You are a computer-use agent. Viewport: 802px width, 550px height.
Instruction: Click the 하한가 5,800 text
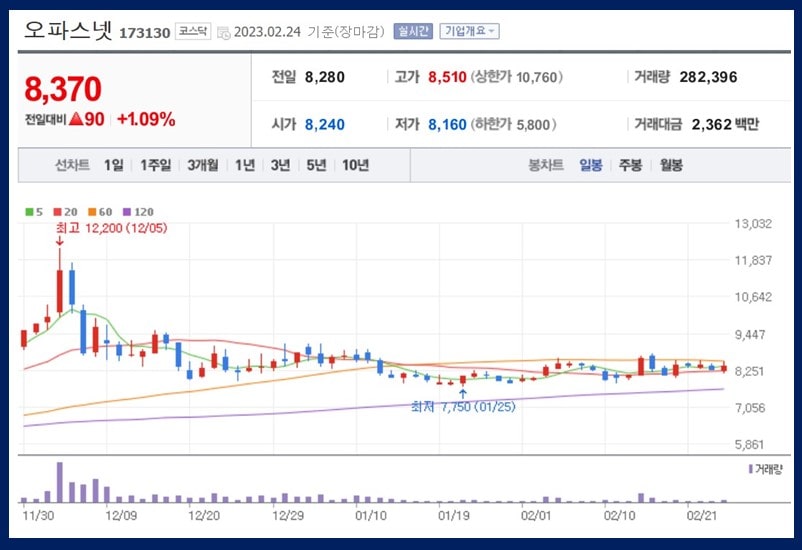[x=514, y=124]
